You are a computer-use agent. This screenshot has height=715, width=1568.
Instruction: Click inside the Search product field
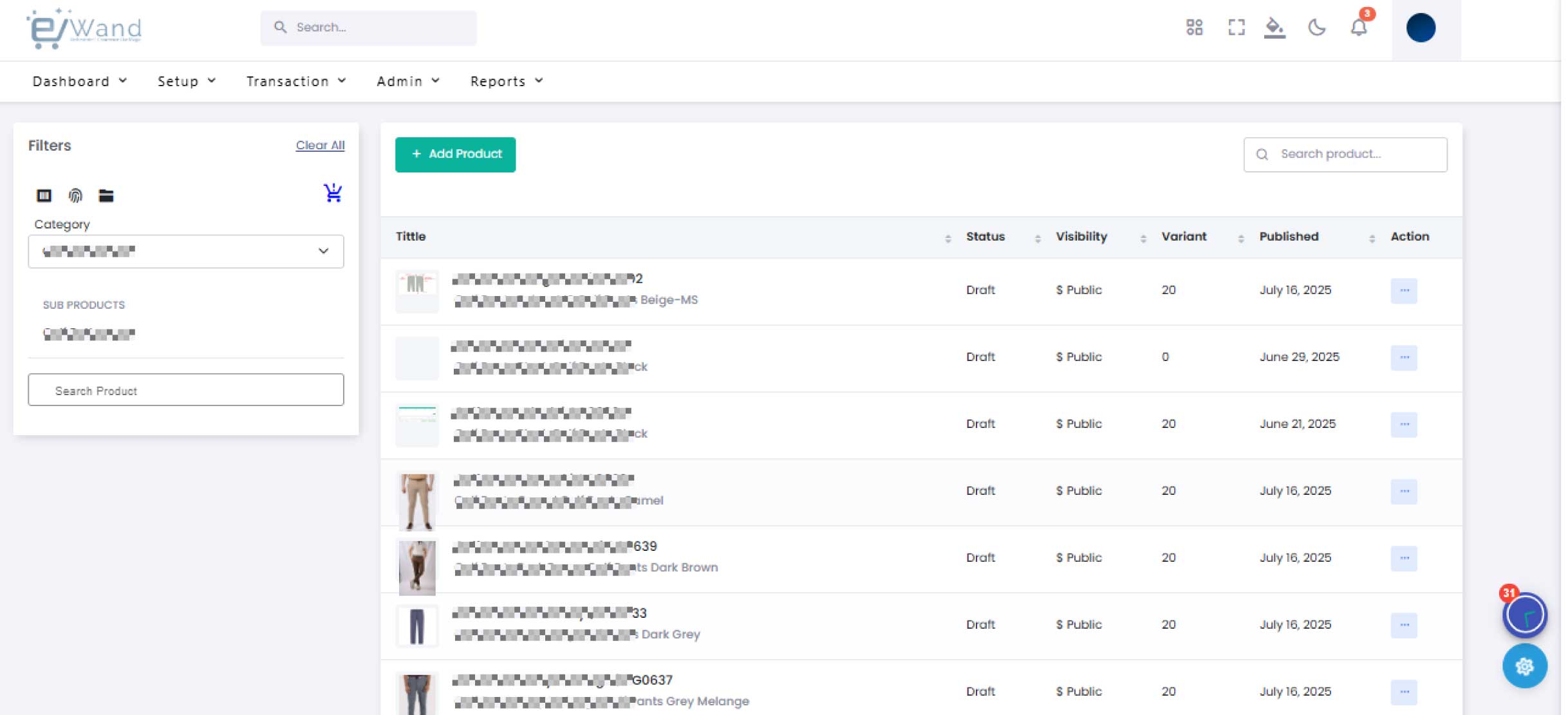(x=1345, y=154)
